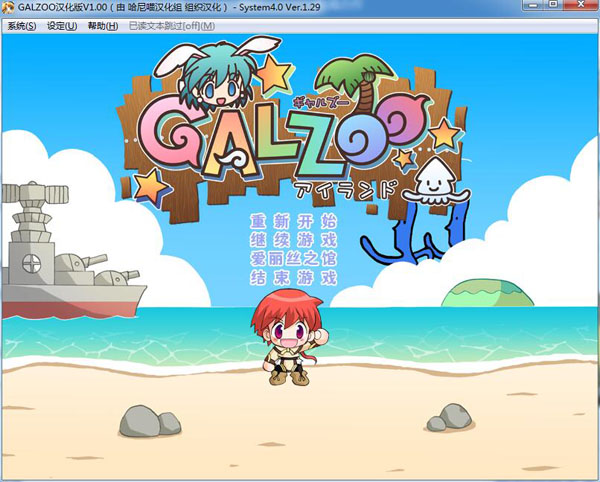This screenshot has height=482, width=600.
Task: Maximize the GALZOO window
Action: pos(553,5)
